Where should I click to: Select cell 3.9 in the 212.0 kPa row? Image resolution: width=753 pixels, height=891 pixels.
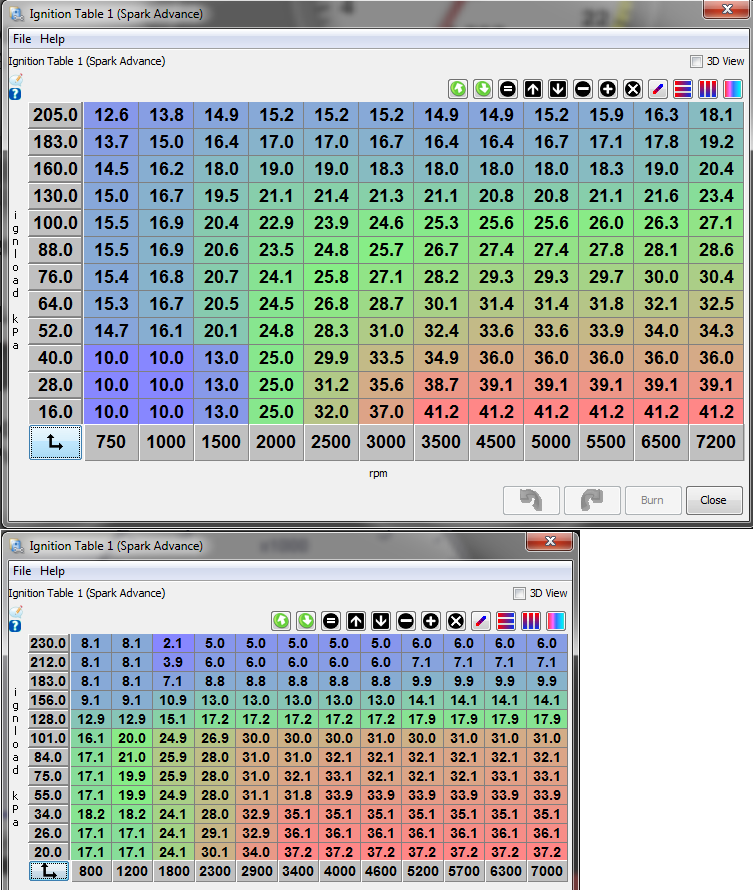(x=173, y=662)
